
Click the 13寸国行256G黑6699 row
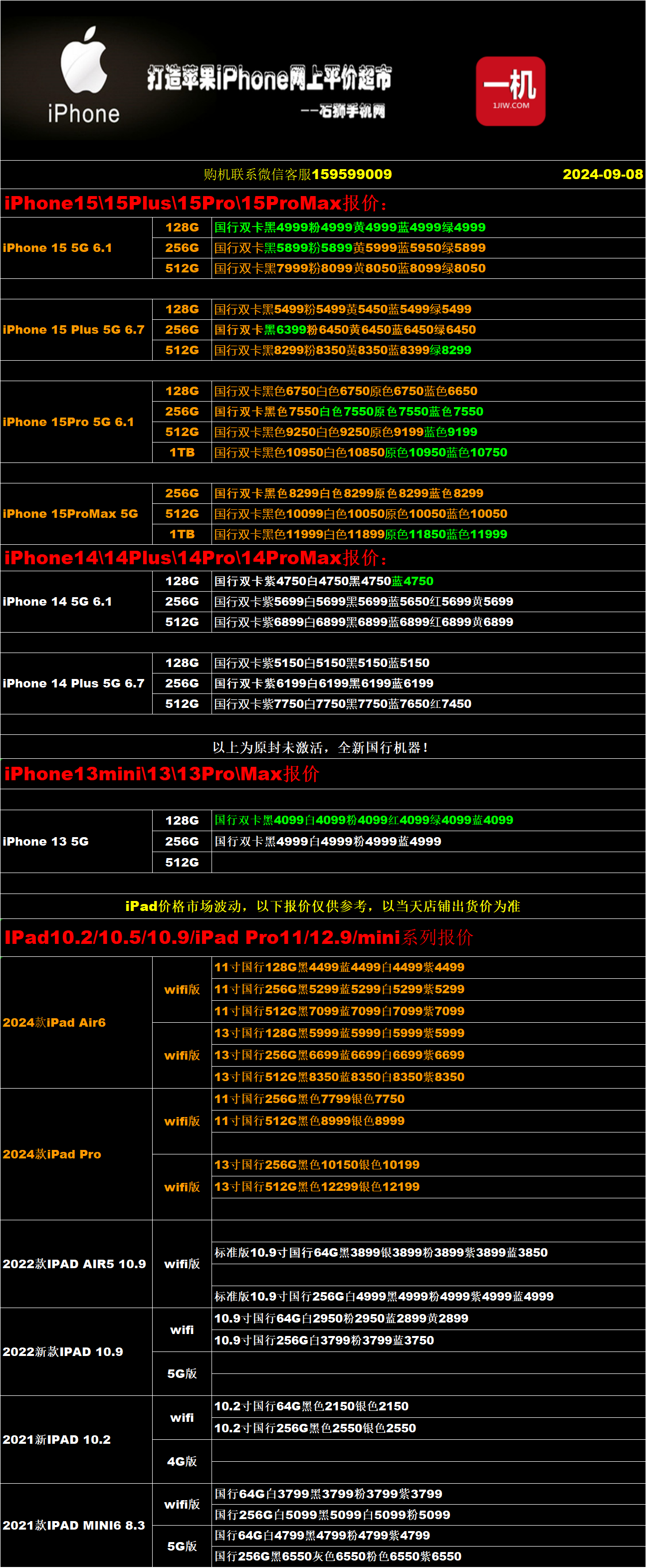click(x=428, y=1055)
